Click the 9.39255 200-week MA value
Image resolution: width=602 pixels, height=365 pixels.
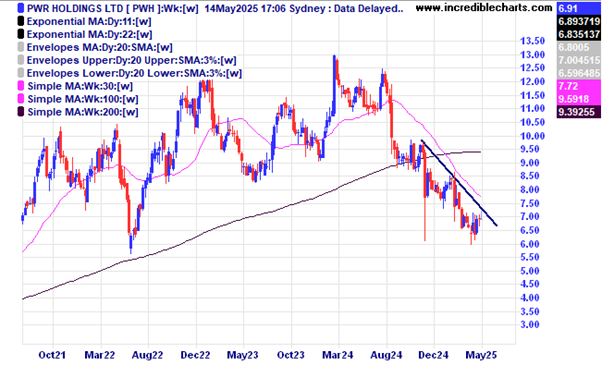coord(579,112)
